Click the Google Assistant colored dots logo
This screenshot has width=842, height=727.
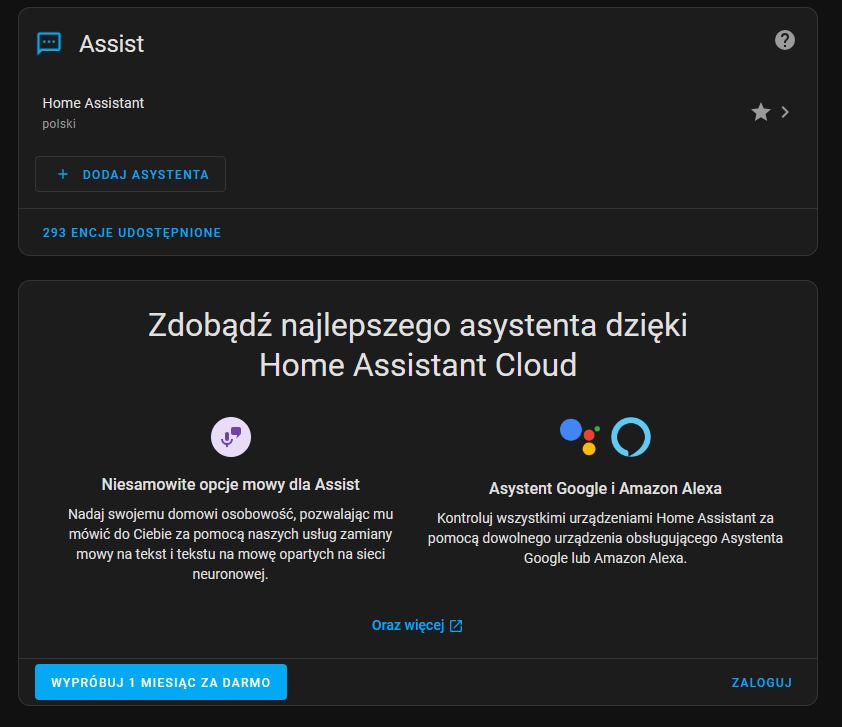(x=580, y=437)
